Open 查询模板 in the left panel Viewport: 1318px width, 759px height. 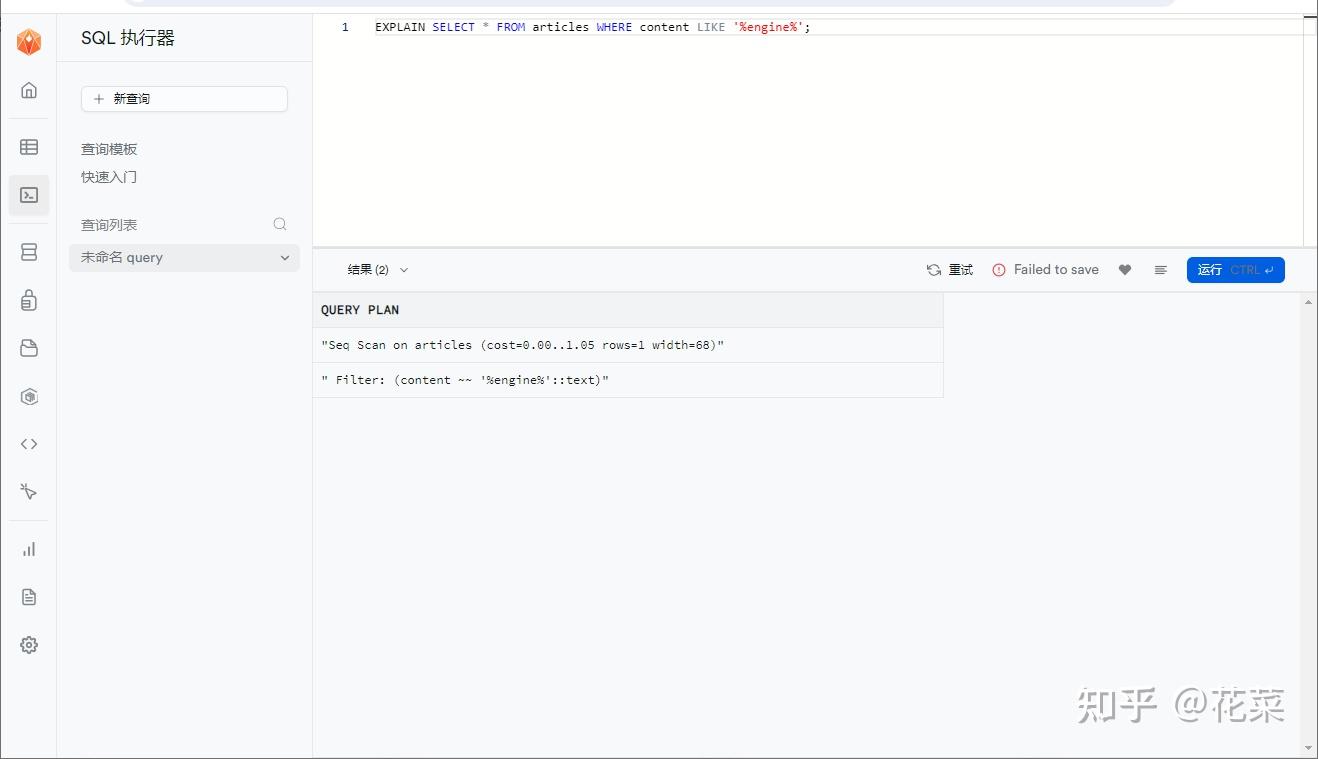(109, 148)
